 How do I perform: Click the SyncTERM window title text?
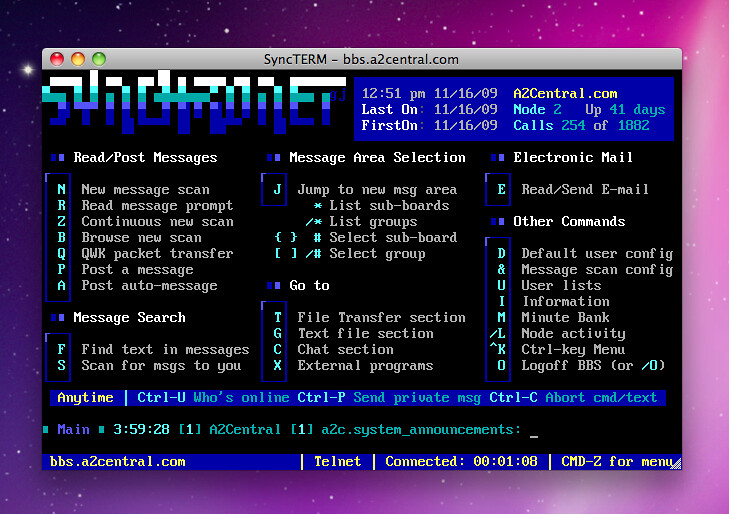(x=361, y=59)
